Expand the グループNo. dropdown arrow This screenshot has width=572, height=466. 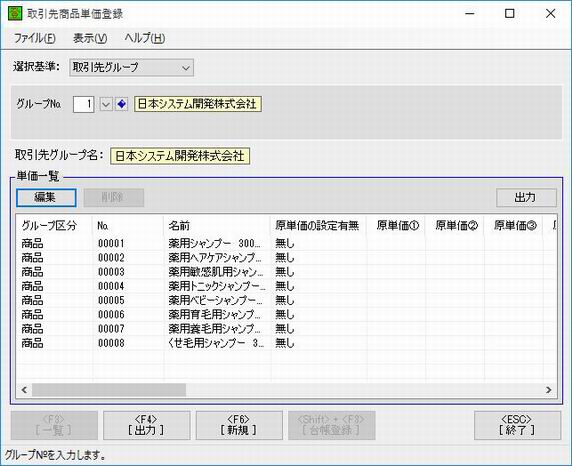tap(105, 104)
